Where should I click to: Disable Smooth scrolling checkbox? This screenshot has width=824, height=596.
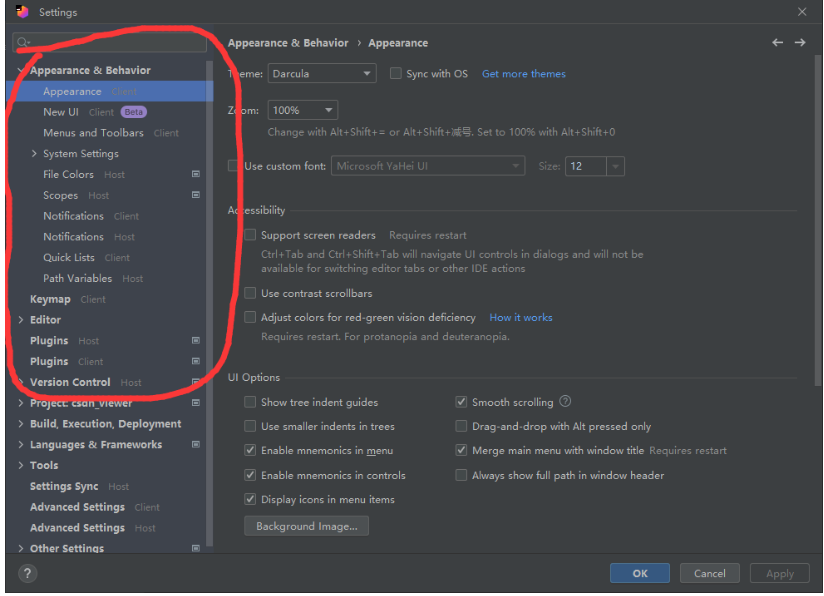[x=461, y=402]
